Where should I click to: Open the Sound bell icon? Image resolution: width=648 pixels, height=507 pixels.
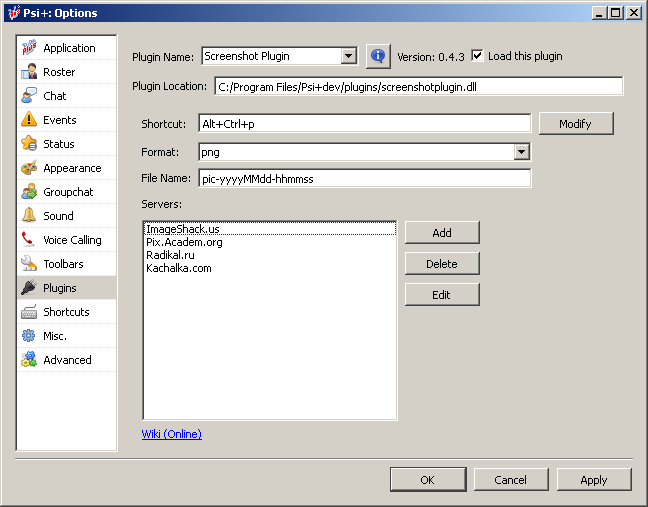[x=29, y=216]
